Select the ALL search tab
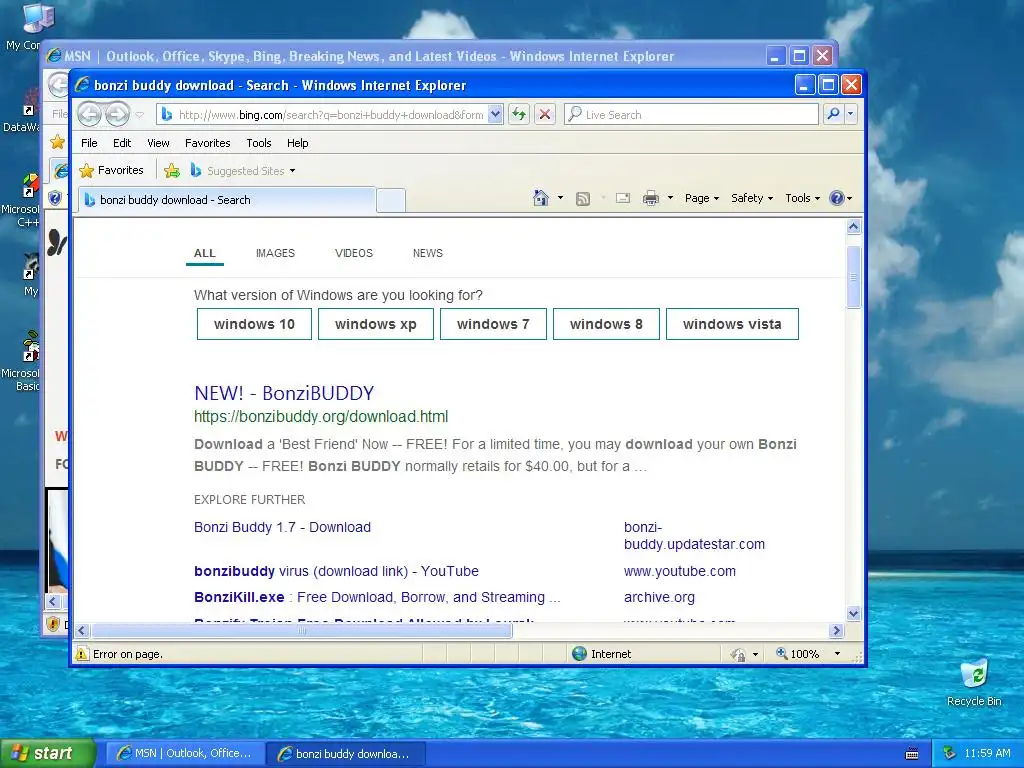This screenshot has height=768, width=1024. pyautogui.click(x=204, y=253)
